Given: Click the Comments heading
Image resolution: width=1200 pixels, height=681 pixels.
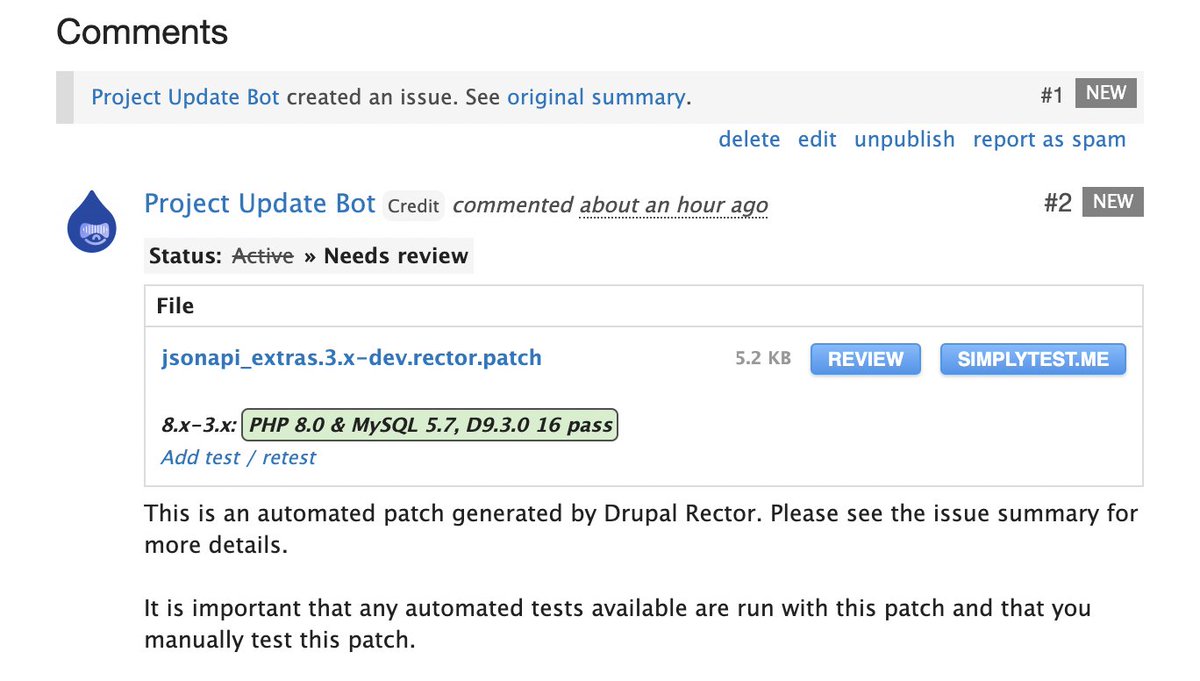Looking at the screenshot, I should click(142, 32).
